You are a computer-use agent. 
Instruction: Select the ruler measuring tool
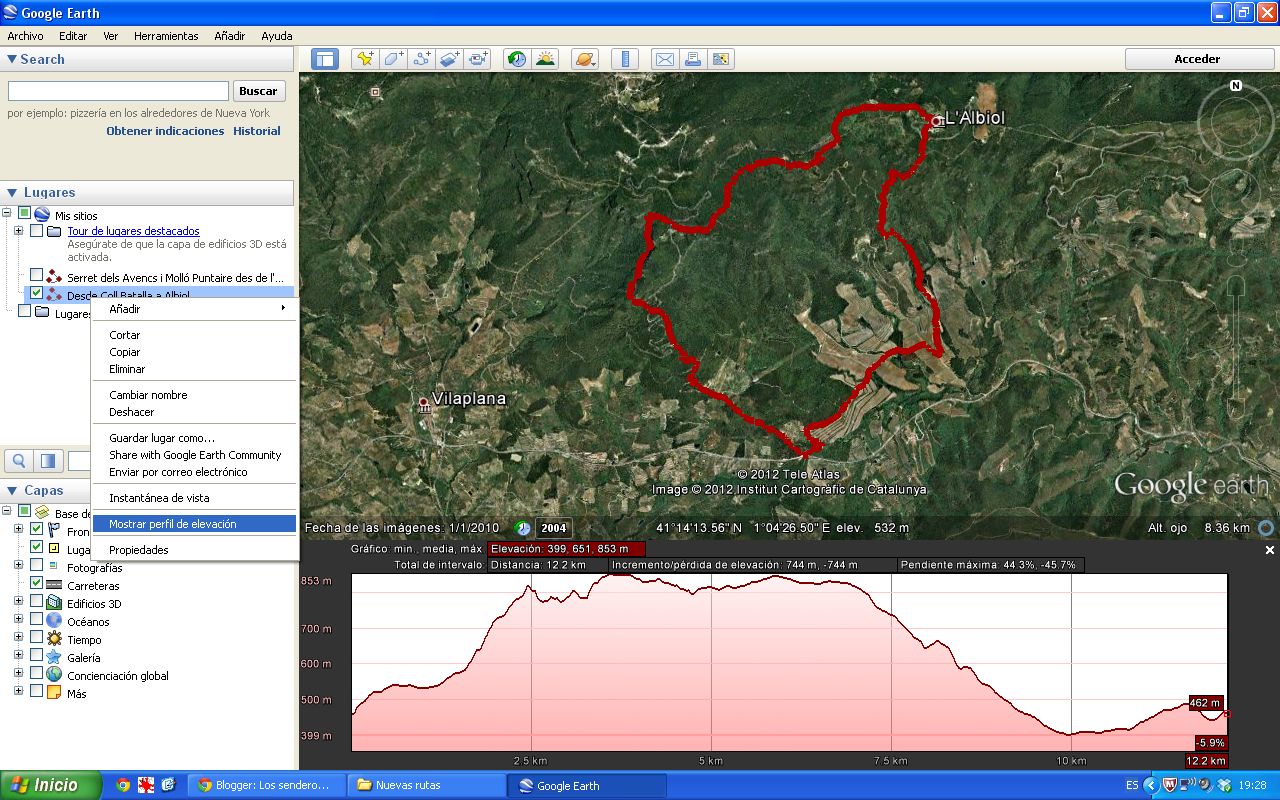pos(625,59)
